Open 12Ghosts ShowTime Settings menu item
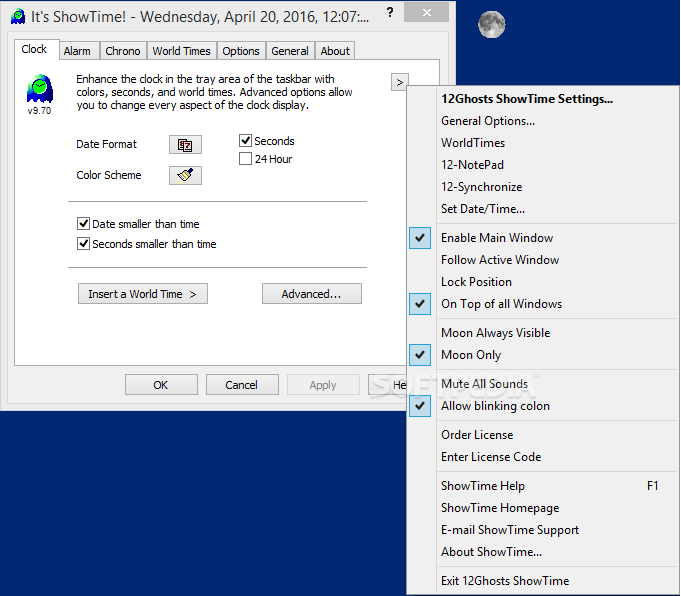681x596 pixels. pos(543,99)
